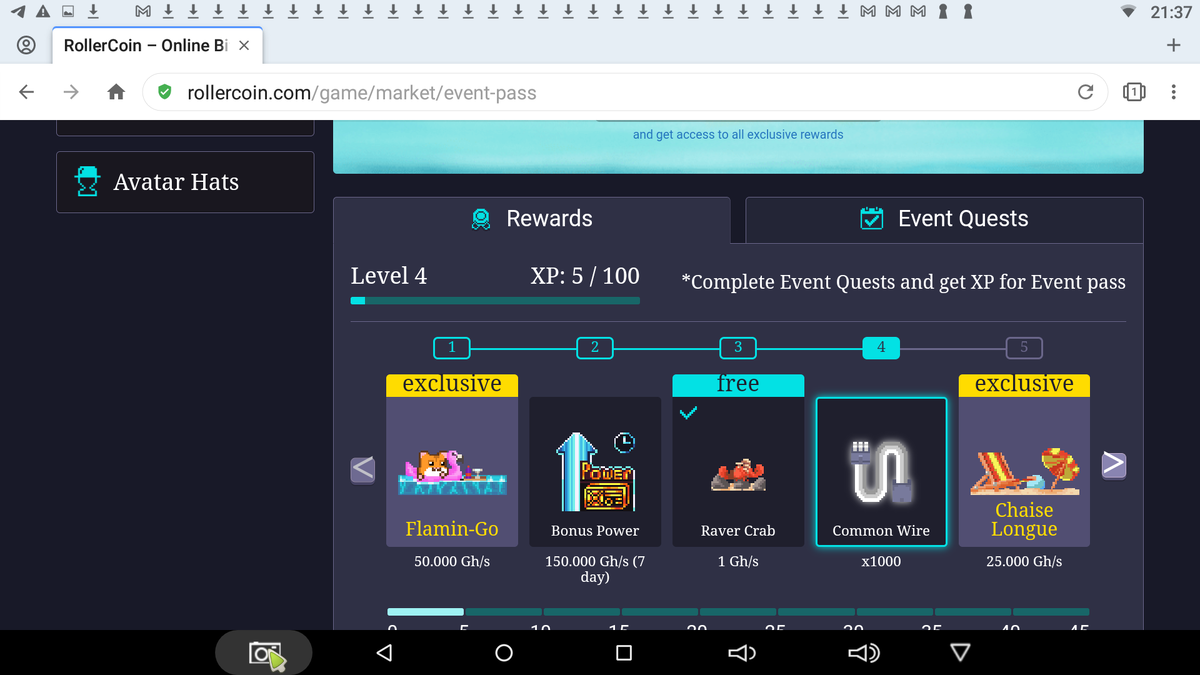Tap the navigation bar hide triangle
This screenshot has height=675, width=1200.
960,653
